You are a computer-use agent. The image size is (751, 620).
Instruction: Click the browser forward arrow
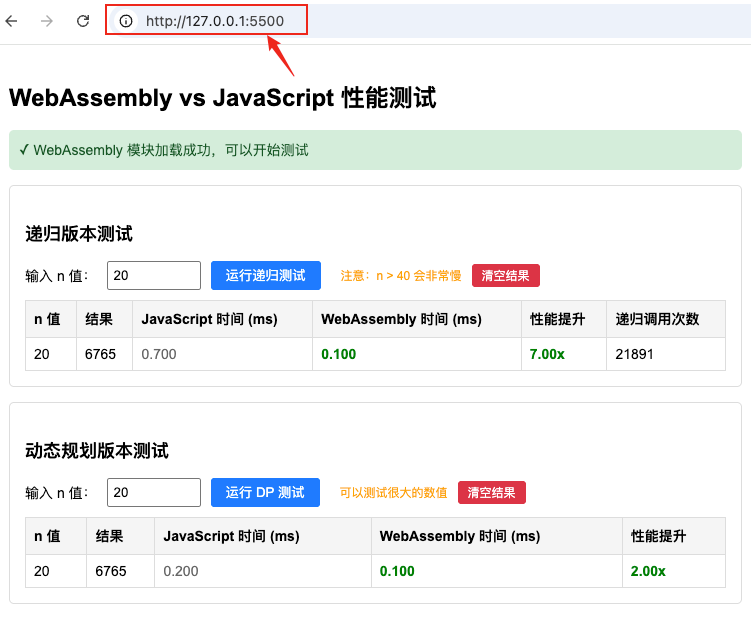click(47, 21)
